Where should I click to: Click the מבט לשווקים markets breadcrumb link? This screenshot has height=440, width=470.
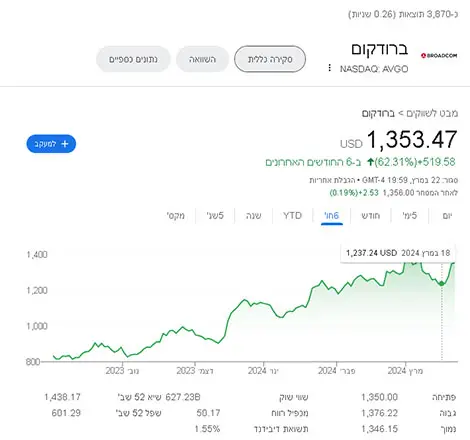tap(432, 113)
